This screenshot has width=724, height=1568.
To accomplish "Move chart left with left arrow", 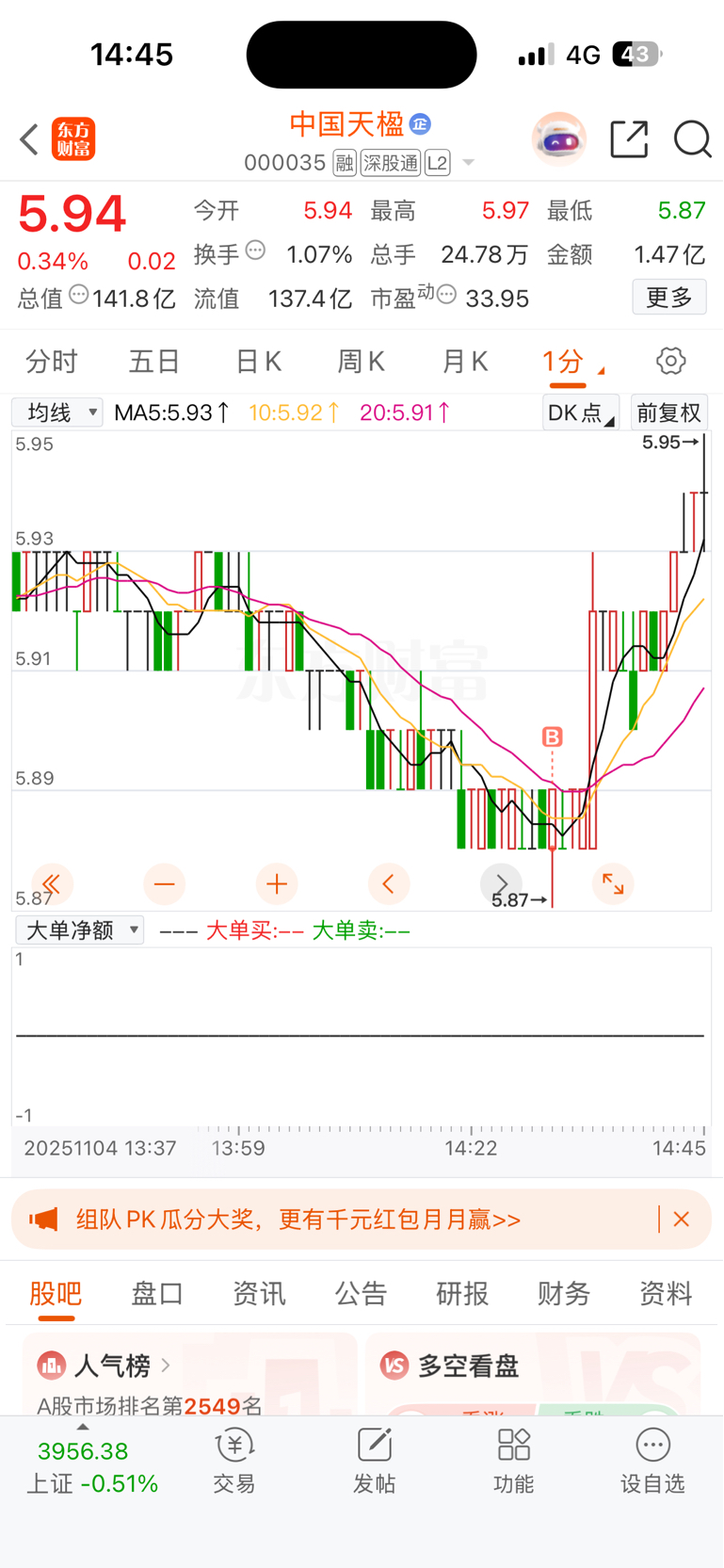I will pyautogui.click(x=389, y=884).
